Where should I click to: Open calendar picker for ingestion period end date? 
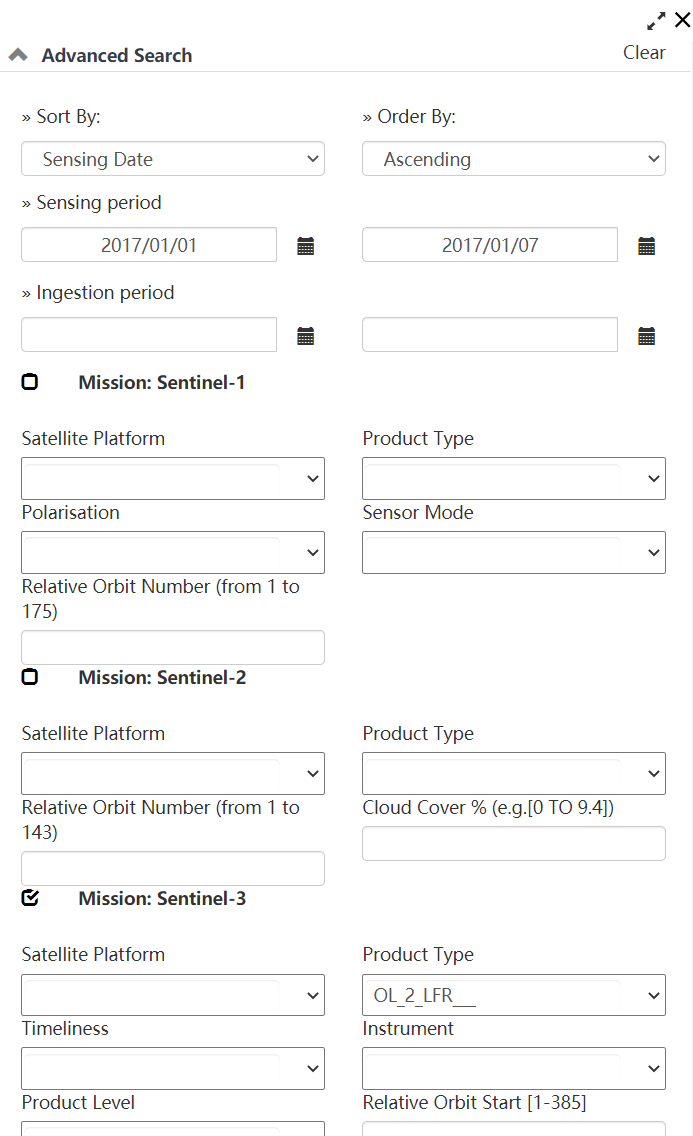pyautogui.click(x=646, y=335)
